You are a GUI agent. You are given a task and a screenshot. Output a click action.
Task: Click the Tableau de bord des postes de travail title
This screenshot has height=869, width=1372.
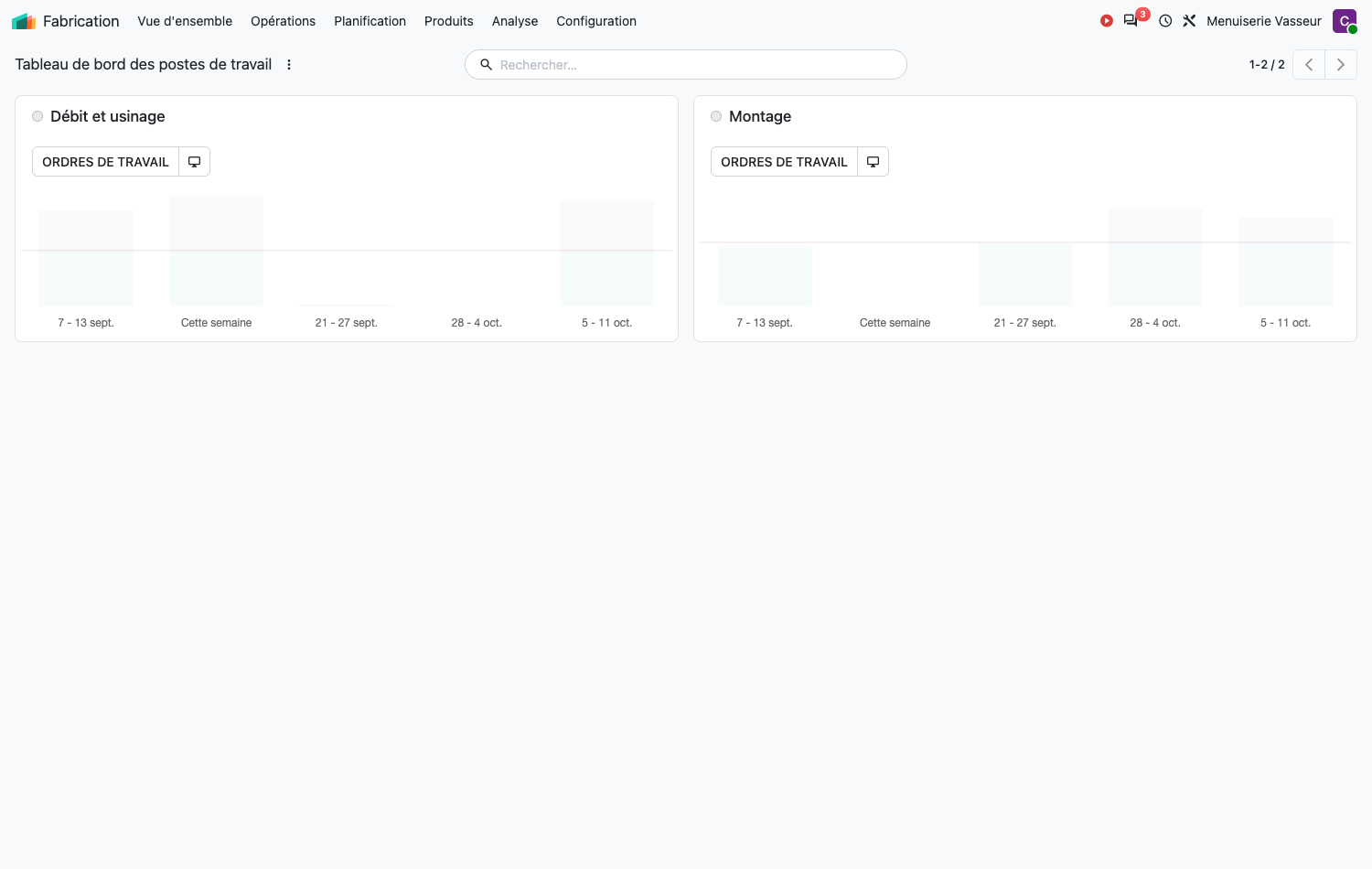[144, 65]
